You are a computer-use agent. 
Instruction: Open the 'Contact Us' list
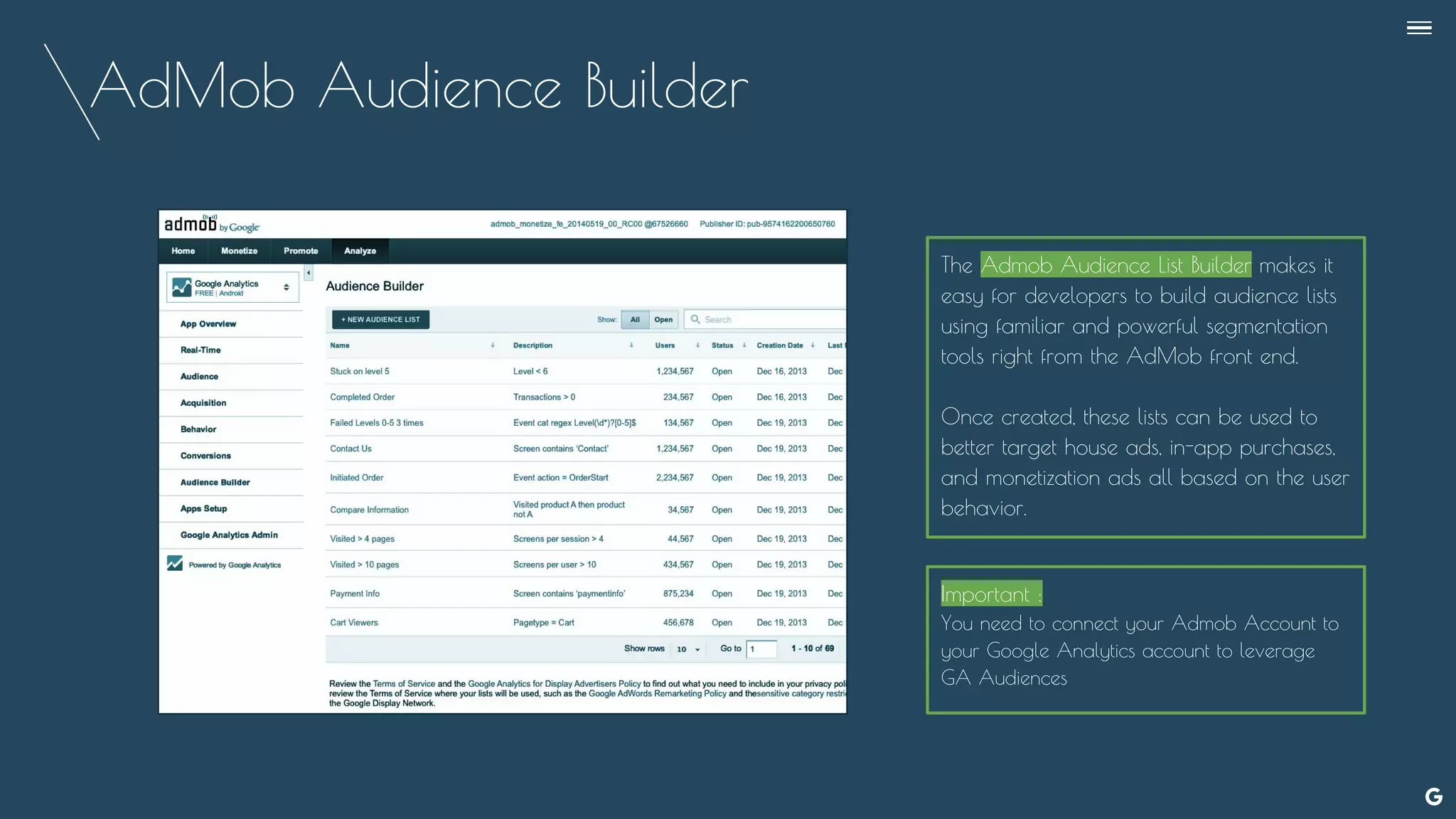350,449
